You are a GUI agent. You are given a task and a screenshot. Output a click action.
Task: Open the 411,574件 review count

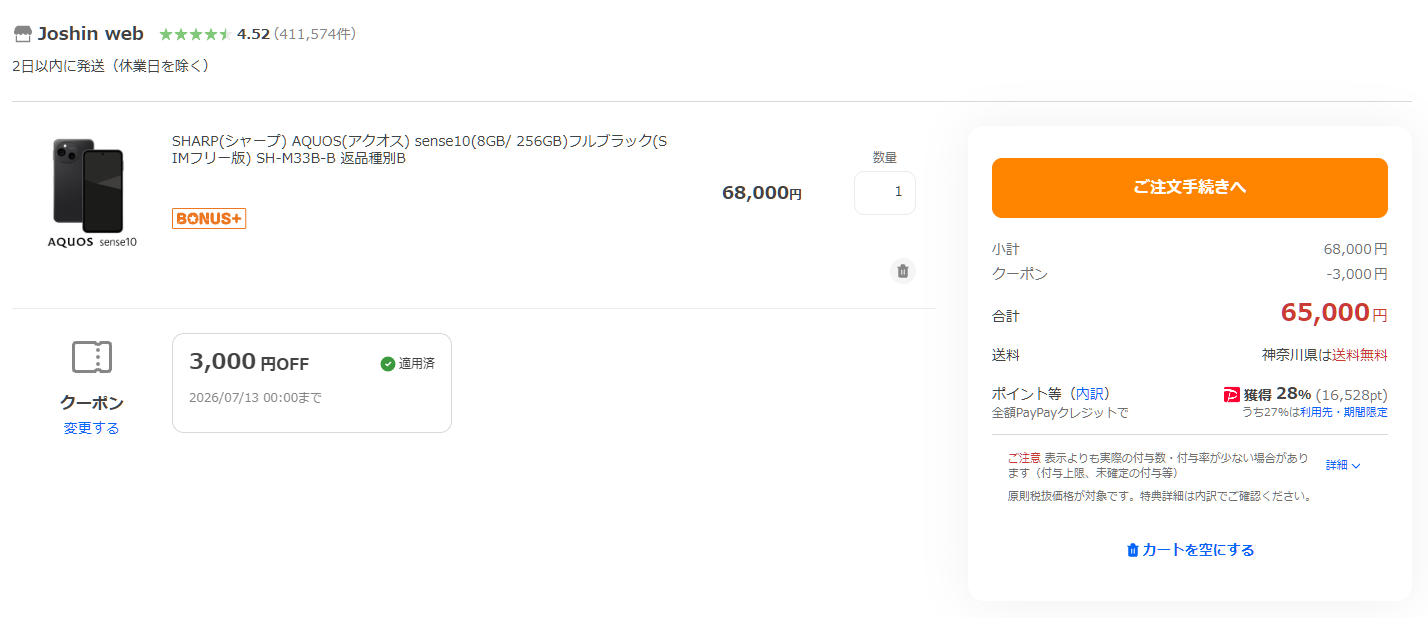[315, 34]
